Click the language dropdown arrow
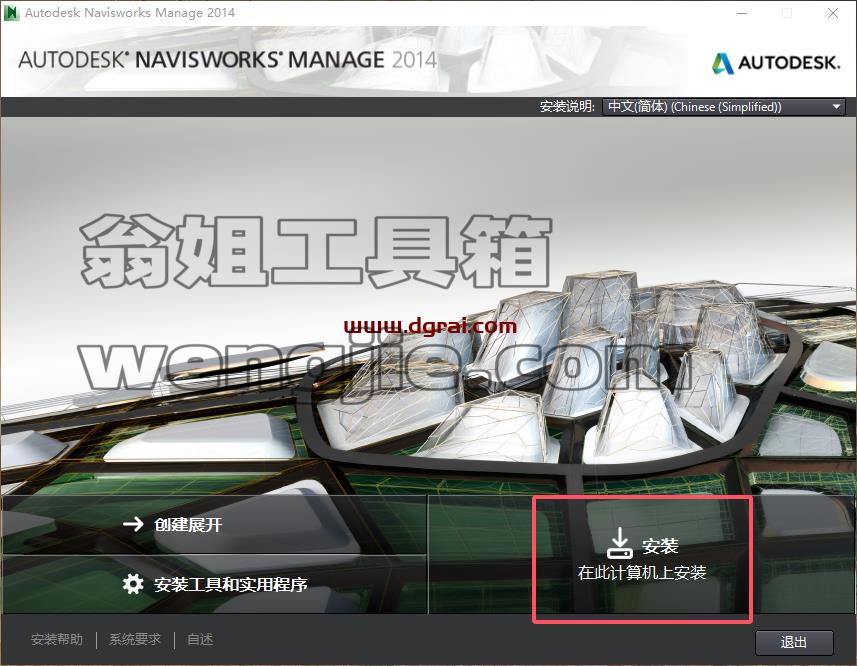The height and width of the screenshot is (666, 857). [x=836, y=107]
